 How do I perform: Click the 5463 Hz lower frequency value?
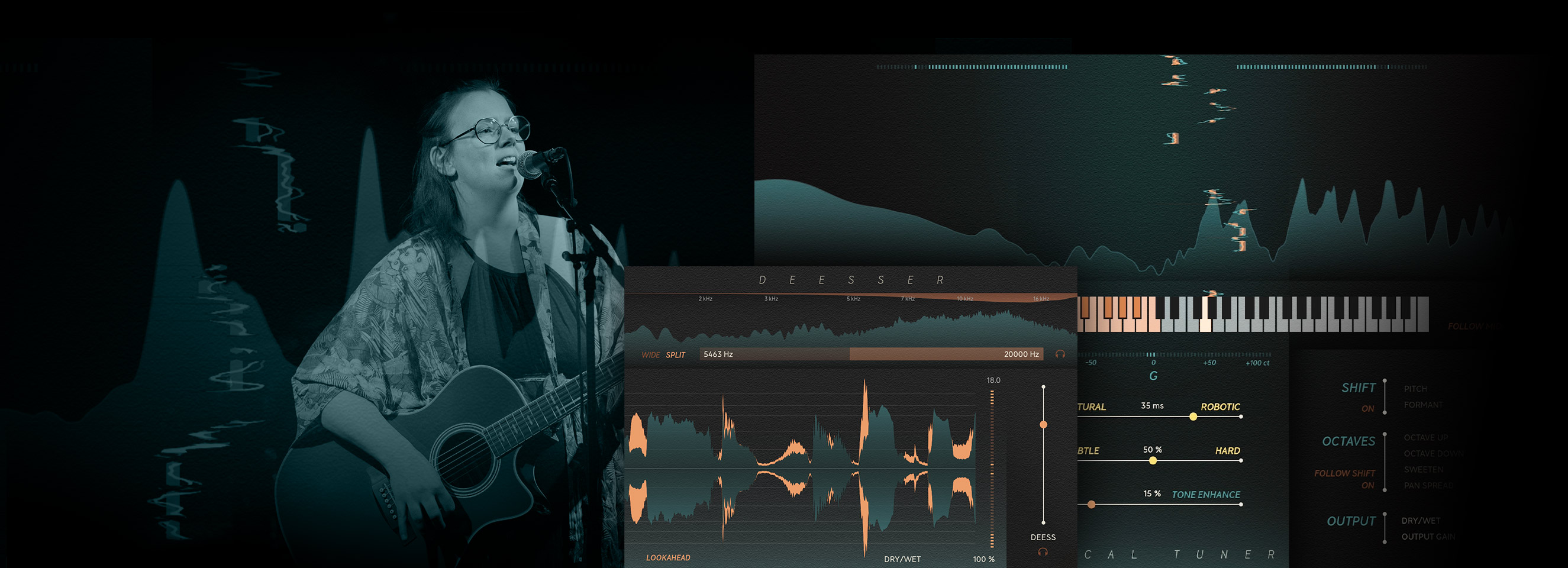click(x=718, y=354)
